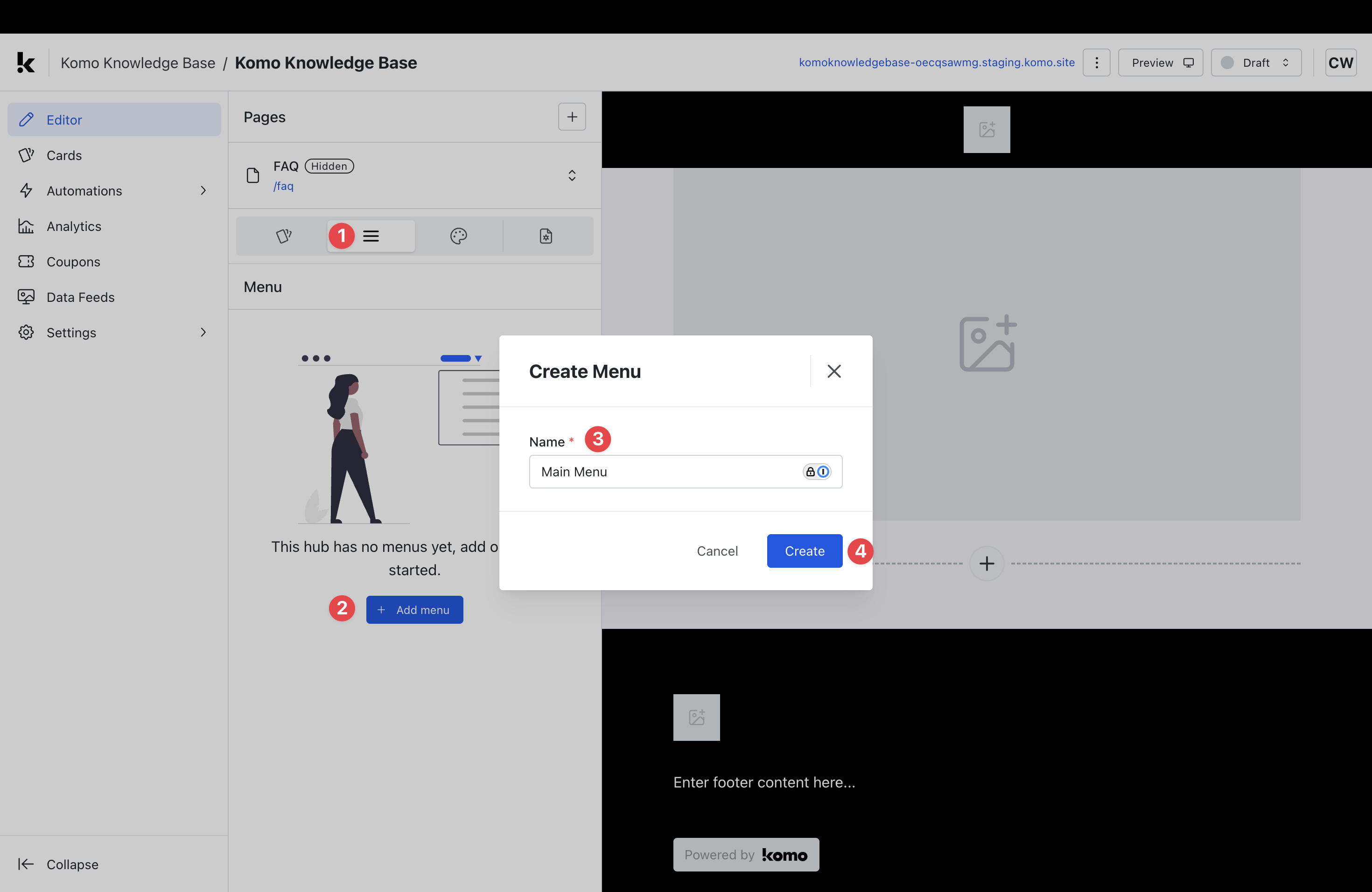
Task: Open the three-dot more options menu
Action: tap(1097, 62)
